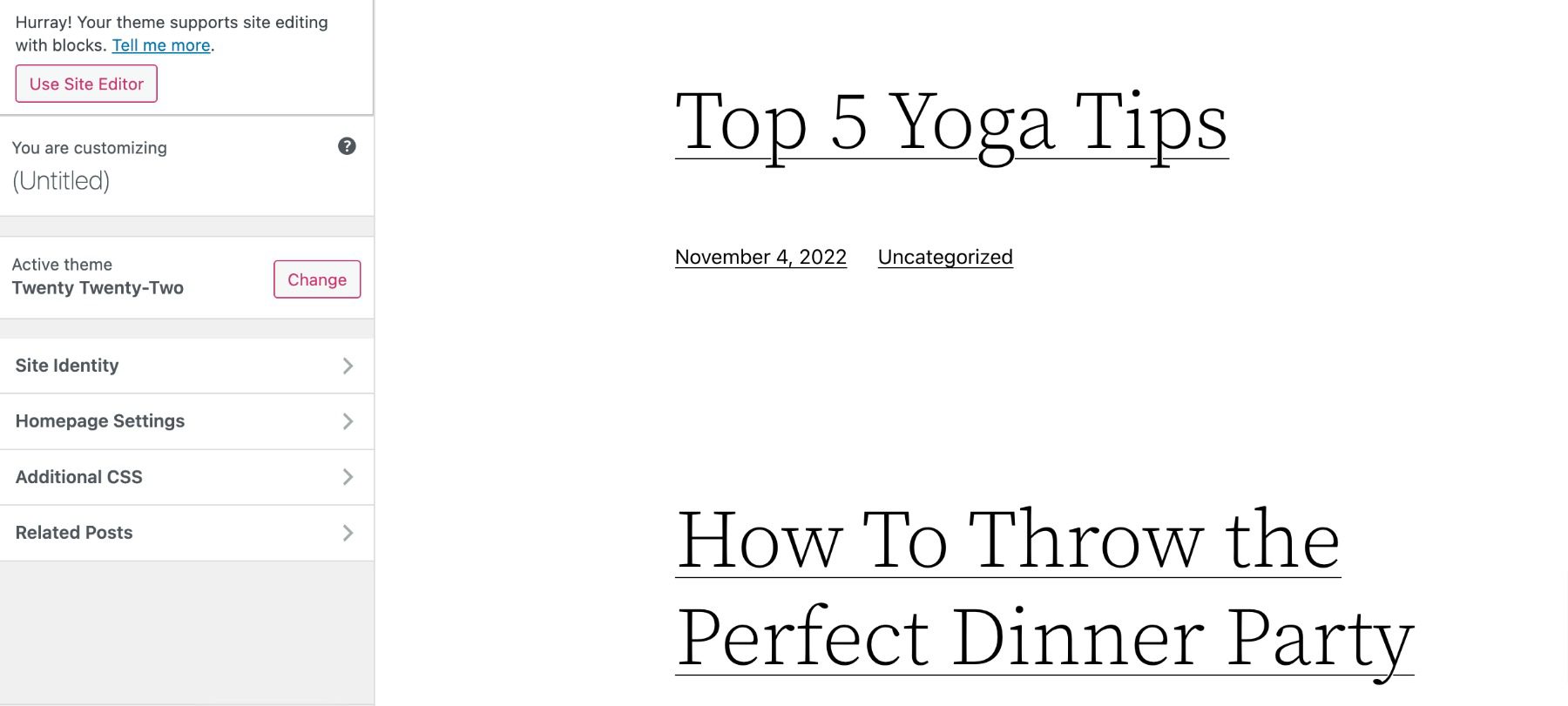Click the Change theme button

pyautogui.click(x=317, y=279)
